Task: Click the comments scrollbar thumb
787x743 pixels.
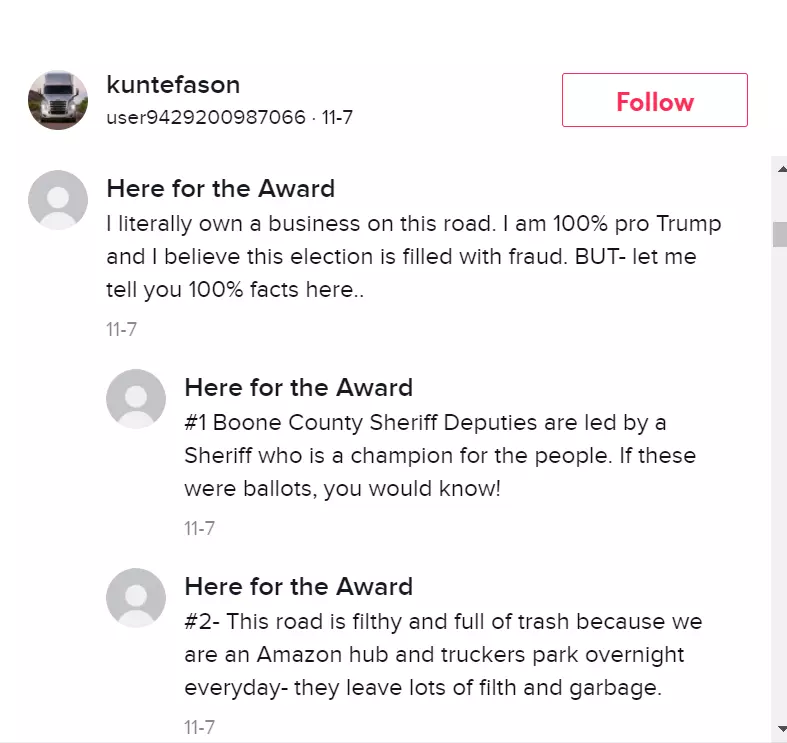Action: click(x=779, y=234)
